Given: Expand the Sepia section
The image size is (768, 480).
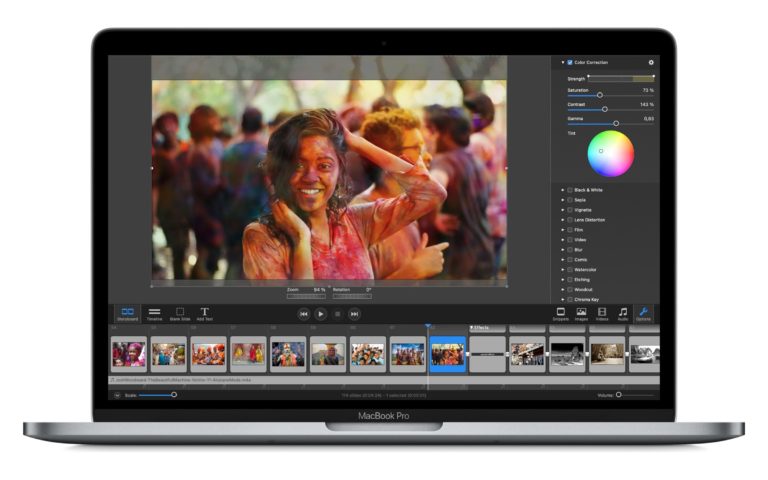Looking at the screenshot, I should (563, 200).
